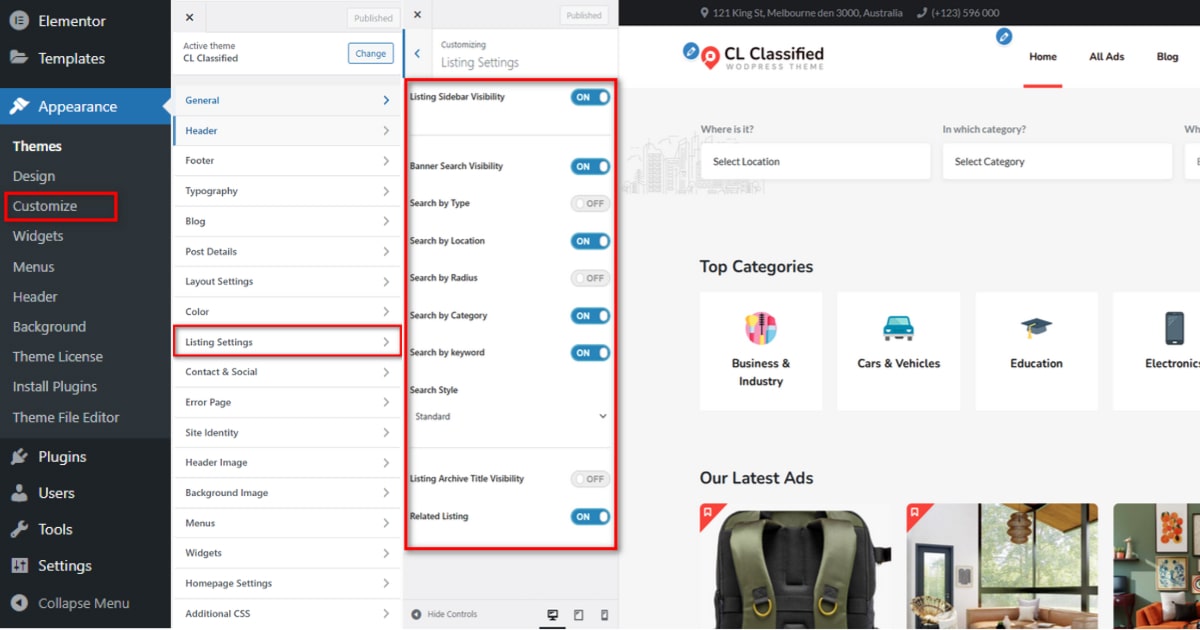Click the Business & Industry category icon
The width and height of the screenshot is (1200, 630).
tap(761, 328)
